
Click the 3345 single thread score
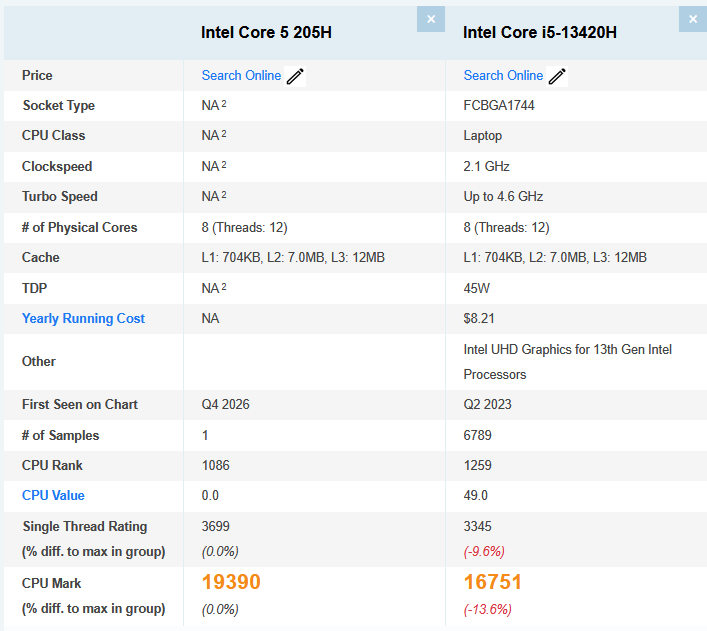pyautogui.click(x=477, y=526)
